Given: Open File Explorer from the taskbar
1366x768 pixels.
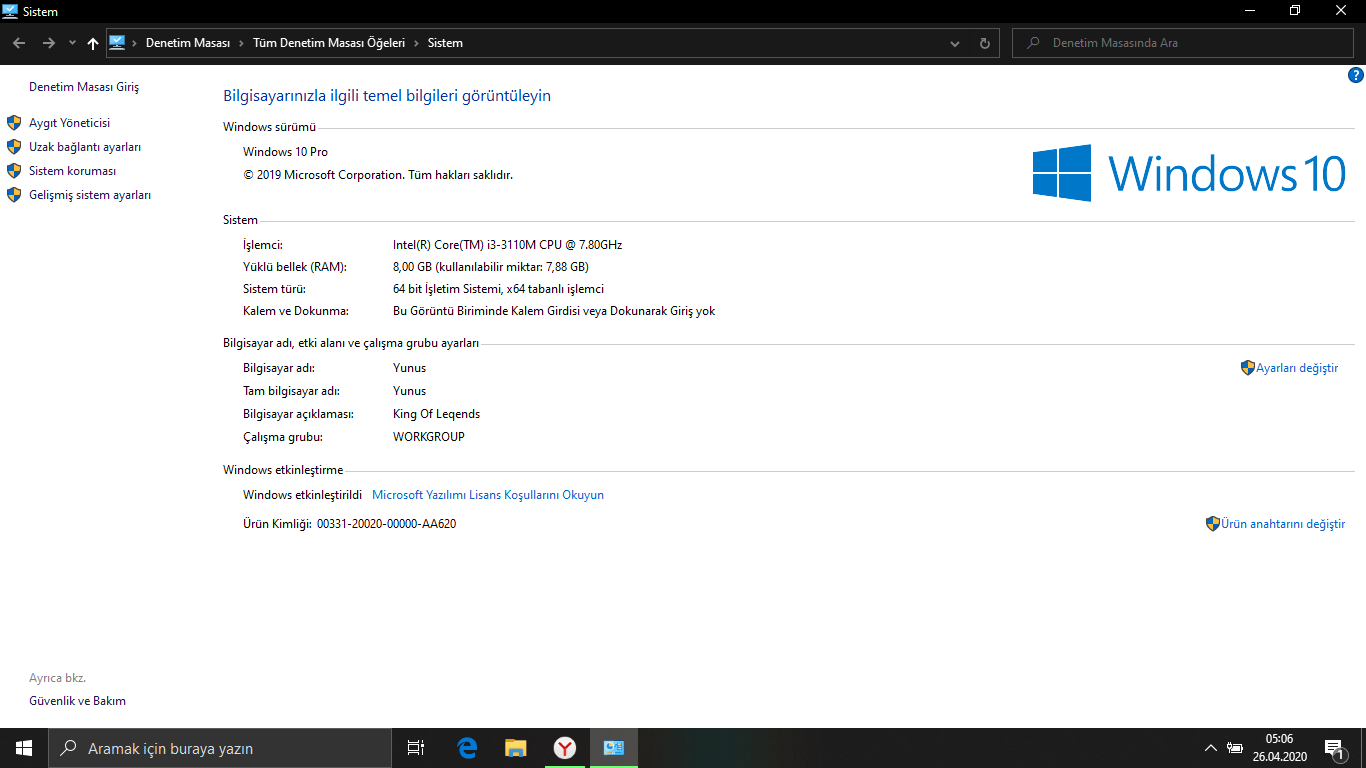Looking at the screenshot, I should (x=516, y=748).
